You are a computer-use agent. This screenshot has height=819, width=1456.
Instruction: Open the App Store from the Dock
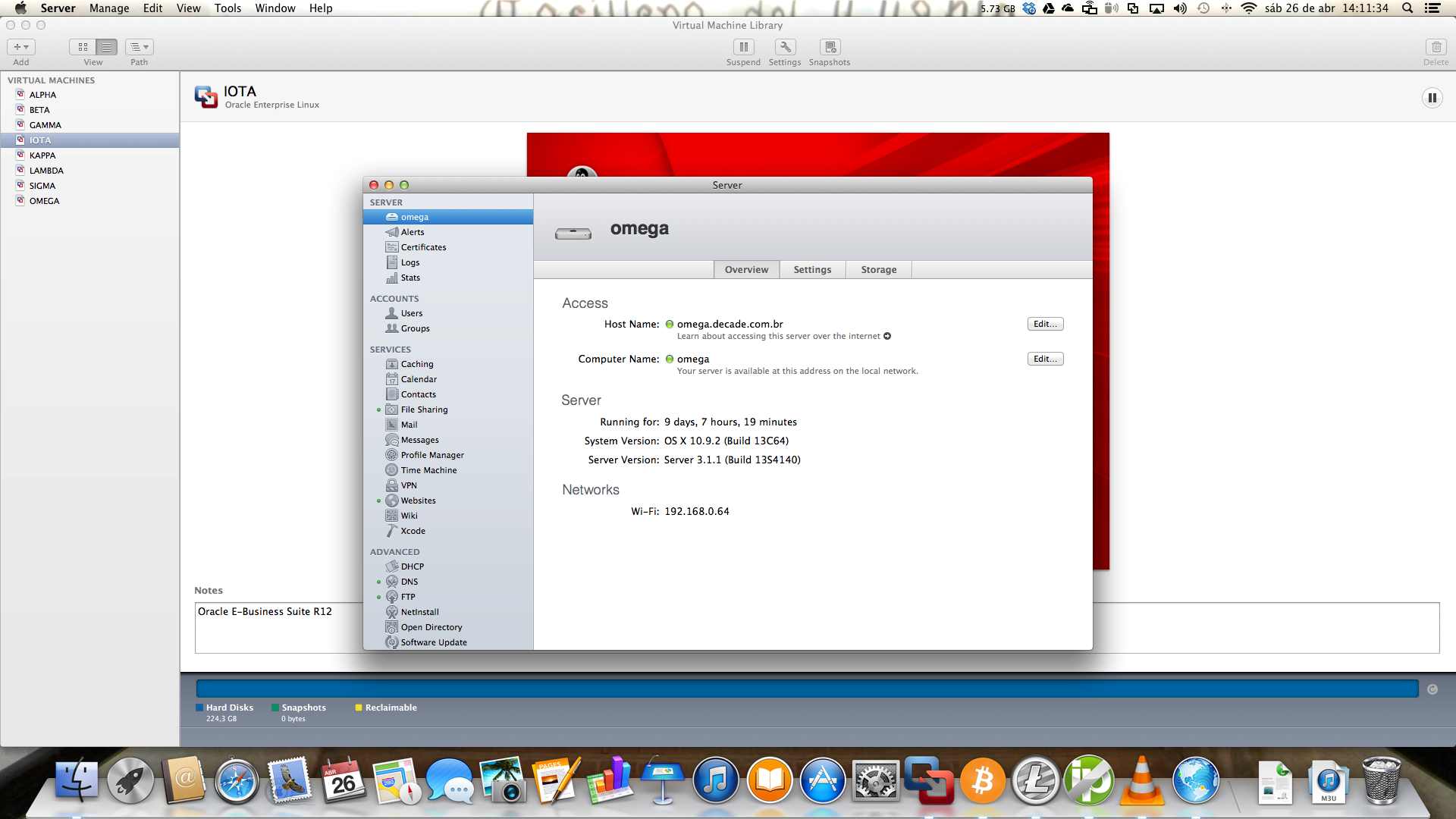click(823, 781)
